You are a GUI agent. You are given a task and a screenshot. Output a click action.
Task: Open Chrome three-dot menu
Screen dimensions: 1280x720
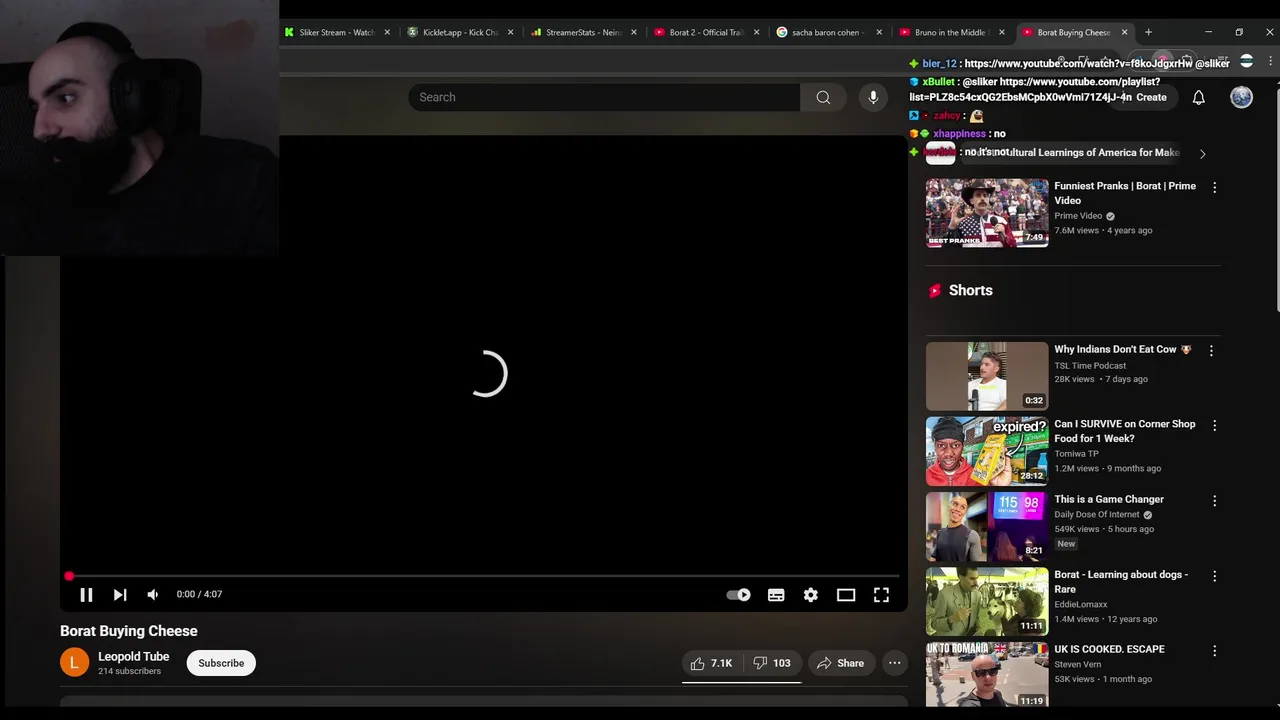1270,61
